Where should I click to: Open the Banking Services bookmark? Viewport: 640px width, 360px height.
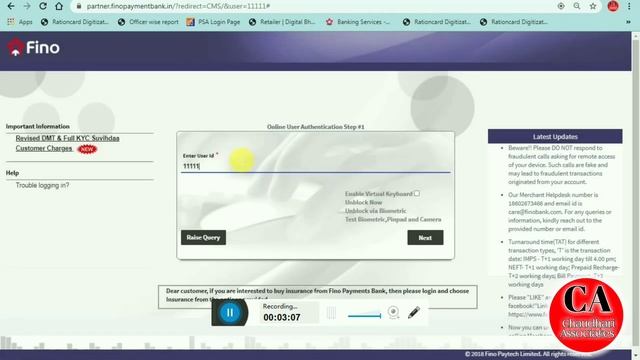tap(358, 22)
